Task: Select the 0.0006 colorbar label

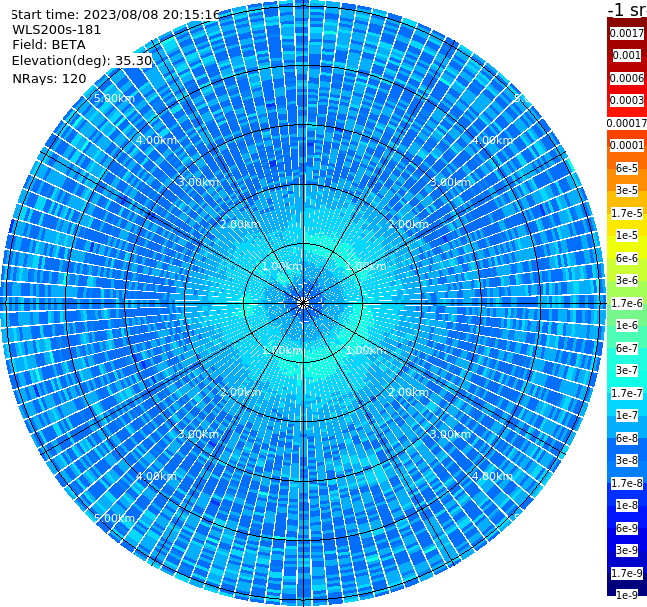Action: coord(627,78)
